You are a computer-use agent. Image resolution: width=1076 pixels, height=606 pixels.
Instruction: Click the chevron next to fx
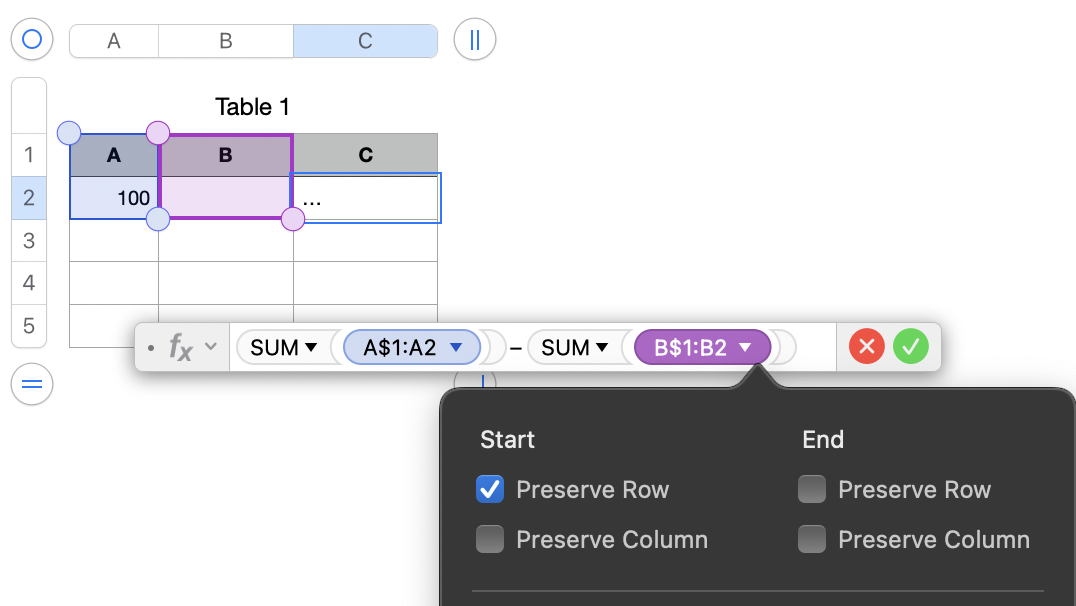[x=210, y=347]
